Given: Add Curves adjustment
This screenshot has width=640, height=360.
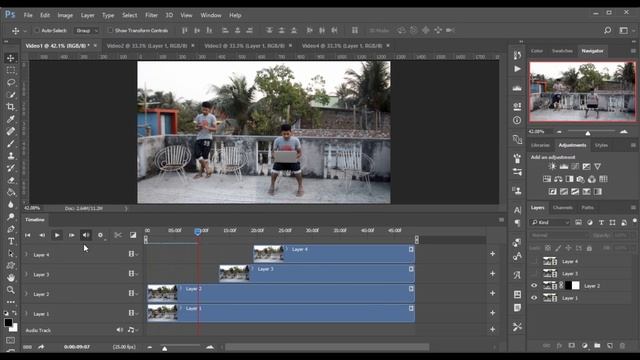Looking at the screenshot, I should (575, 167).
